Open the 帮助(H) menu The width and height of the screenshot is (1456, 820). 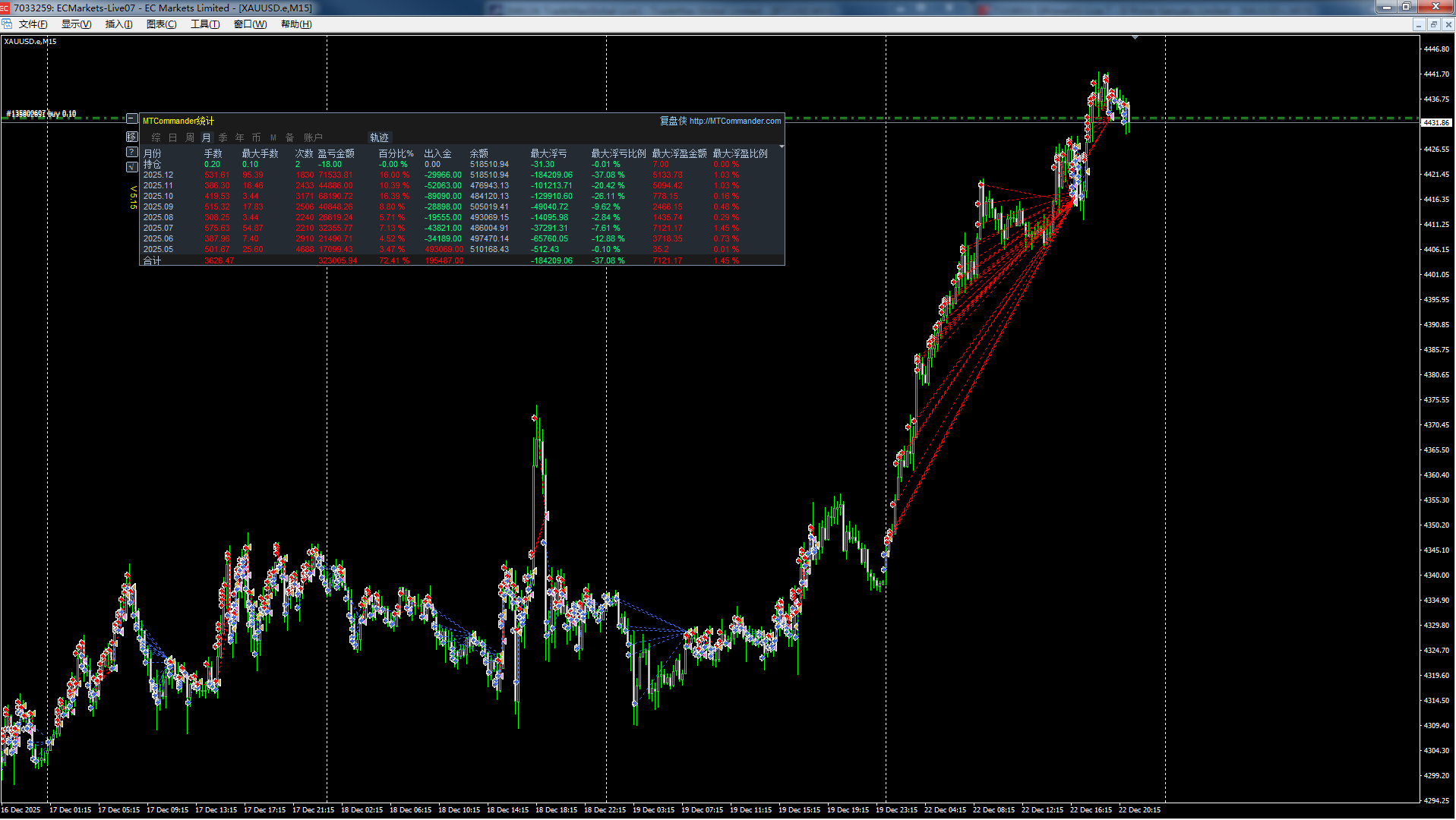[x=296, y=24]
